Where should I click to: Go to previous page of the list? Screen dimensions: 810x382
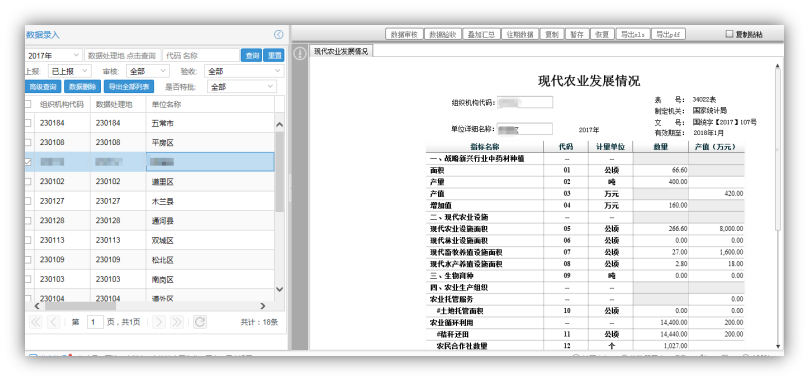[53, 322]
